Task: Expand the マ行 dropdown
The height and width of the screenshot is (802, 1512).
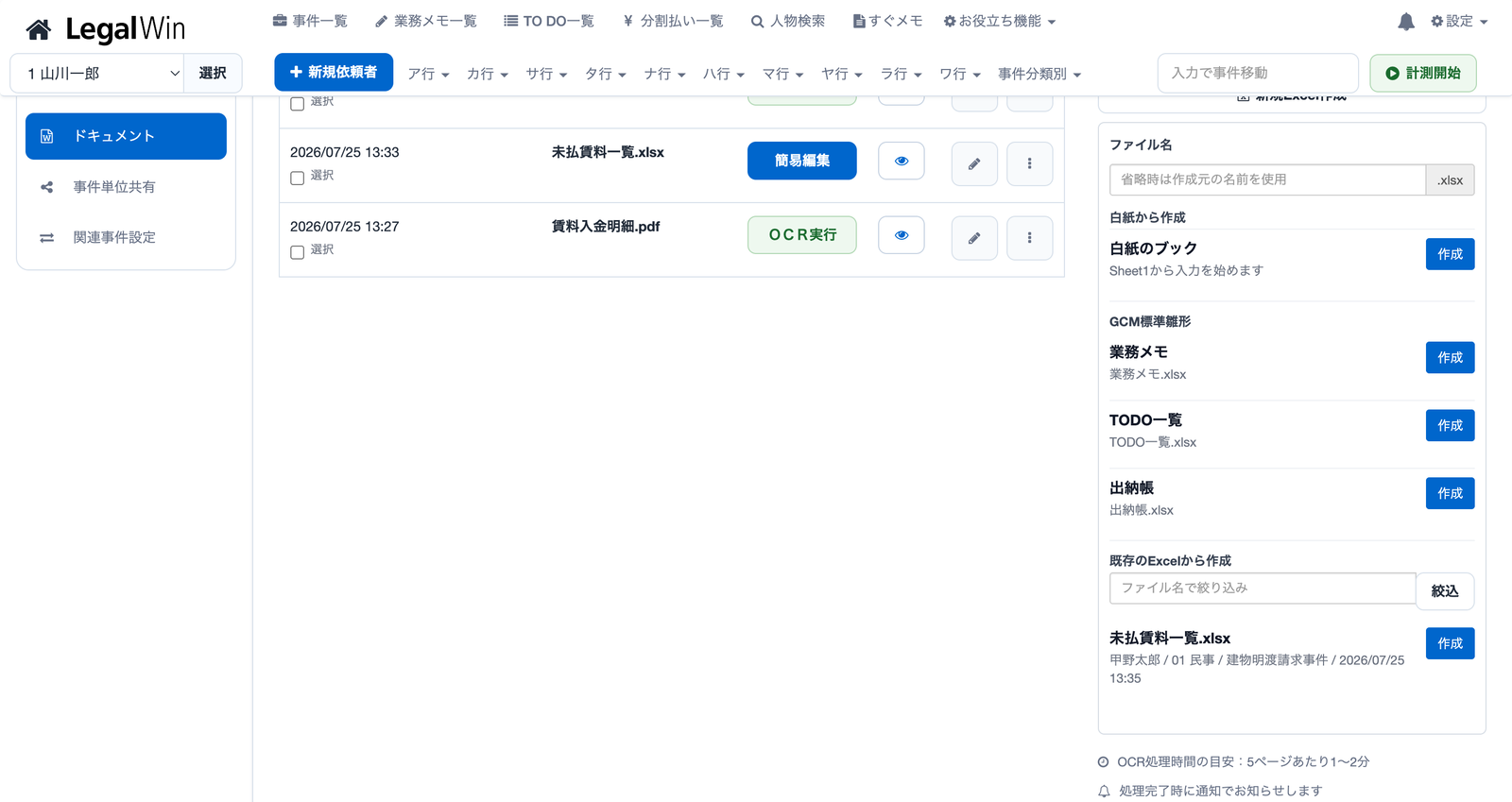Action: (x=782, y=74)
